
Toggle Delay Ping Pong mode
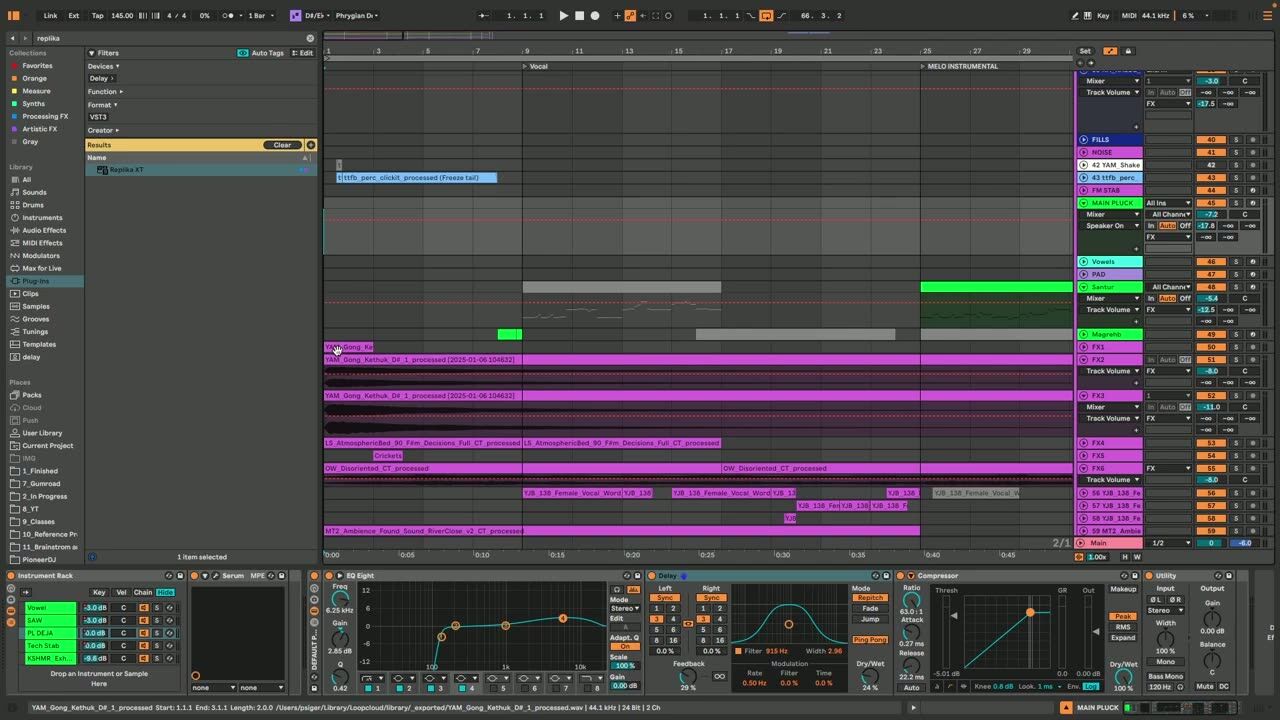(870, 640)
